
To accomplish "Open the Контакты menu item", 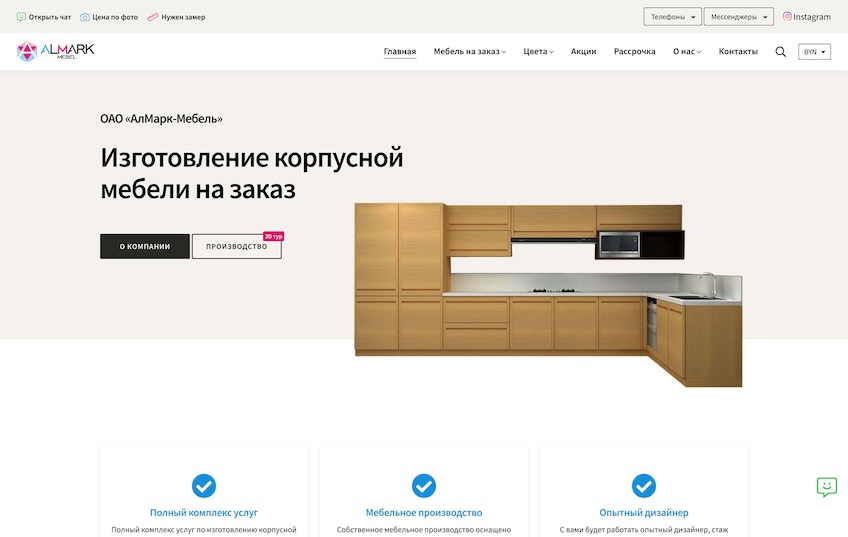I will 738,51.
